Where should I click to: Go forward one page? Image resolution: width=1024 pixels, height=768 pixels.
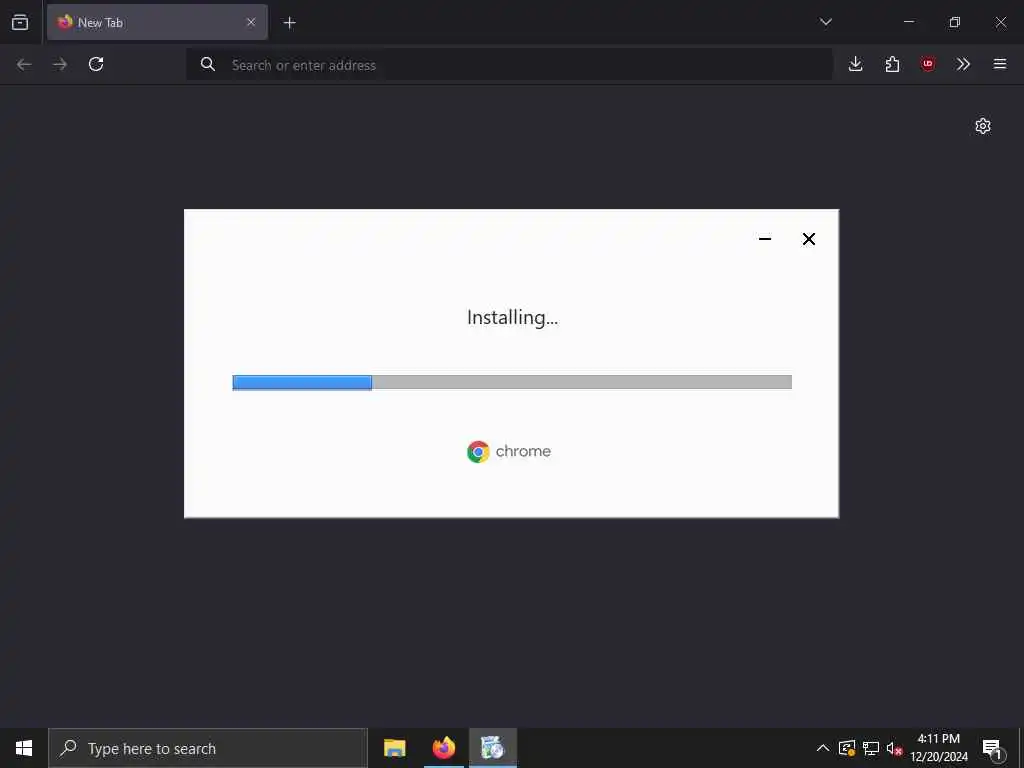(x=60, y=64)
